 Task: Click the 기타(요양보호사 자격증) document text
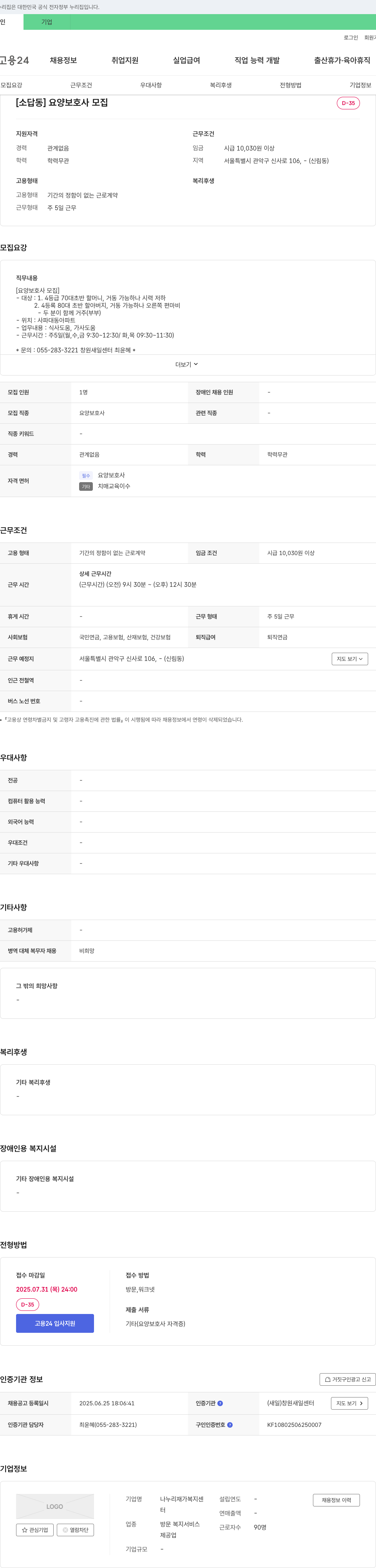click(156, 1324)
